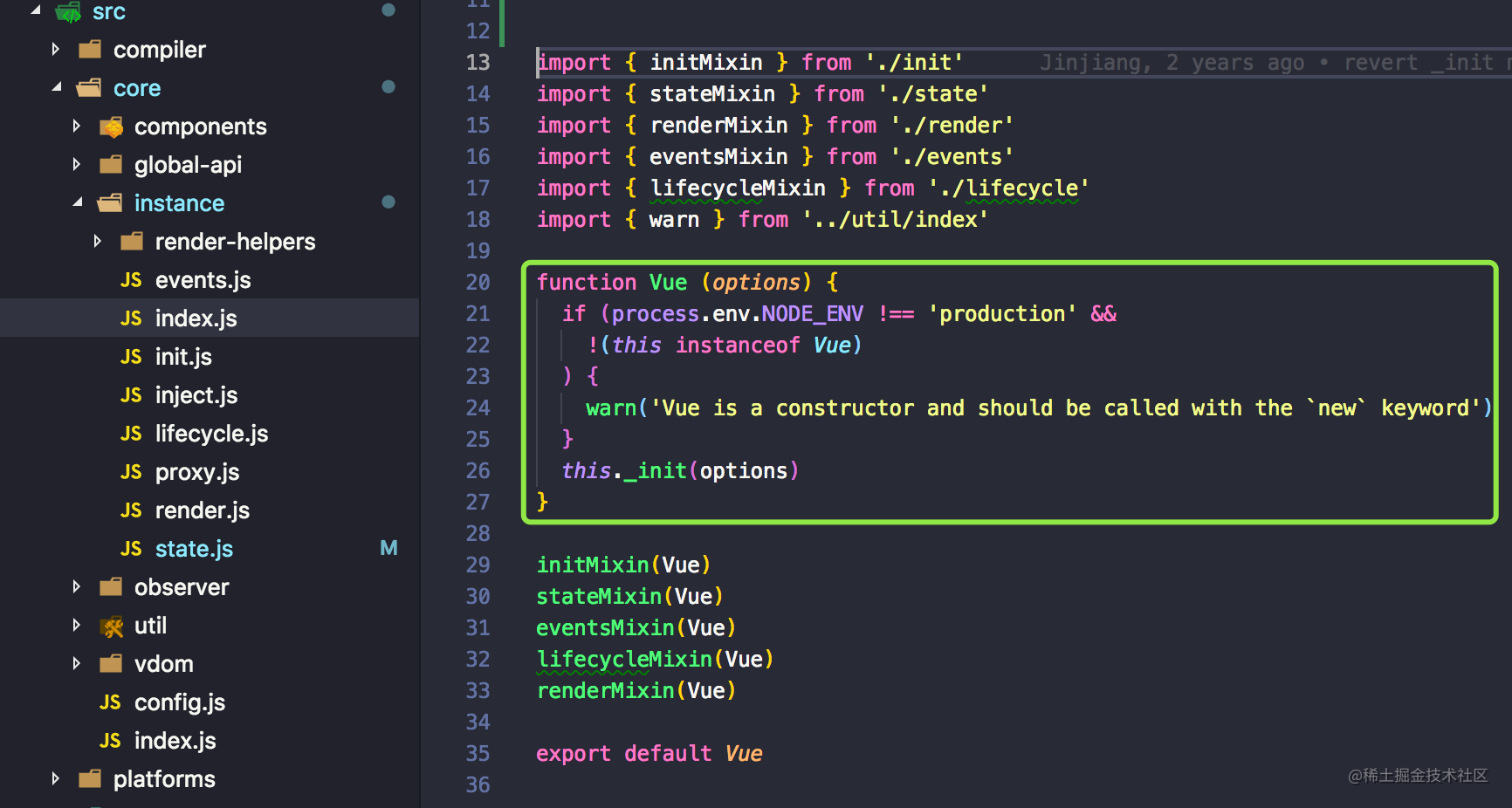
Task: Expand the util folder arrow
Action: [x=77, y=625]
